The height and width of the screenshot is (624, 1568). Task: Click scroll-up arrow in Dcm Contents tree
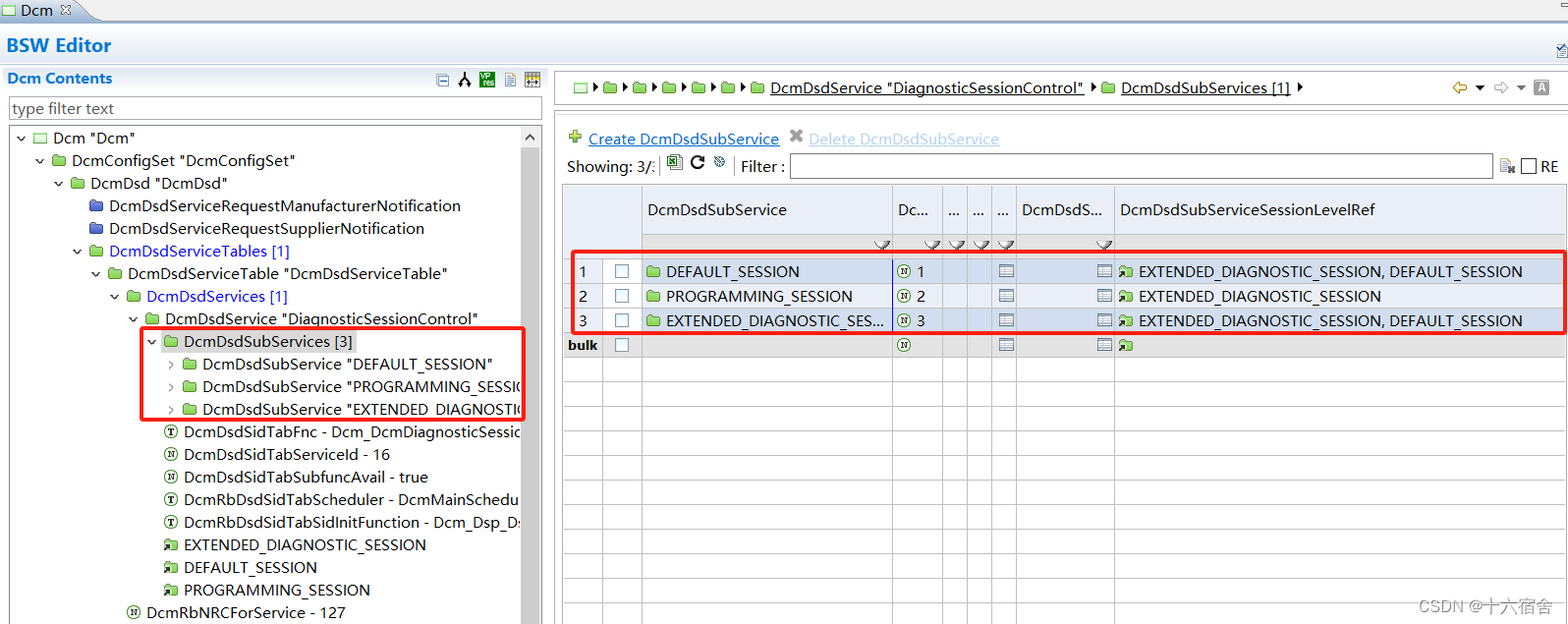point(531,138)
